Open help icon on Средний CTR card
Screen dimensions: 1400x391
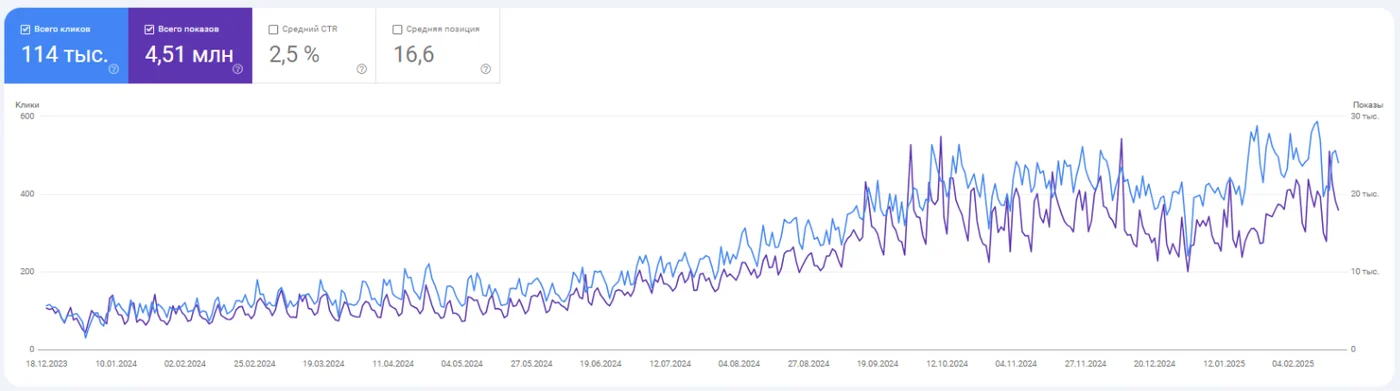click(361, 69)
